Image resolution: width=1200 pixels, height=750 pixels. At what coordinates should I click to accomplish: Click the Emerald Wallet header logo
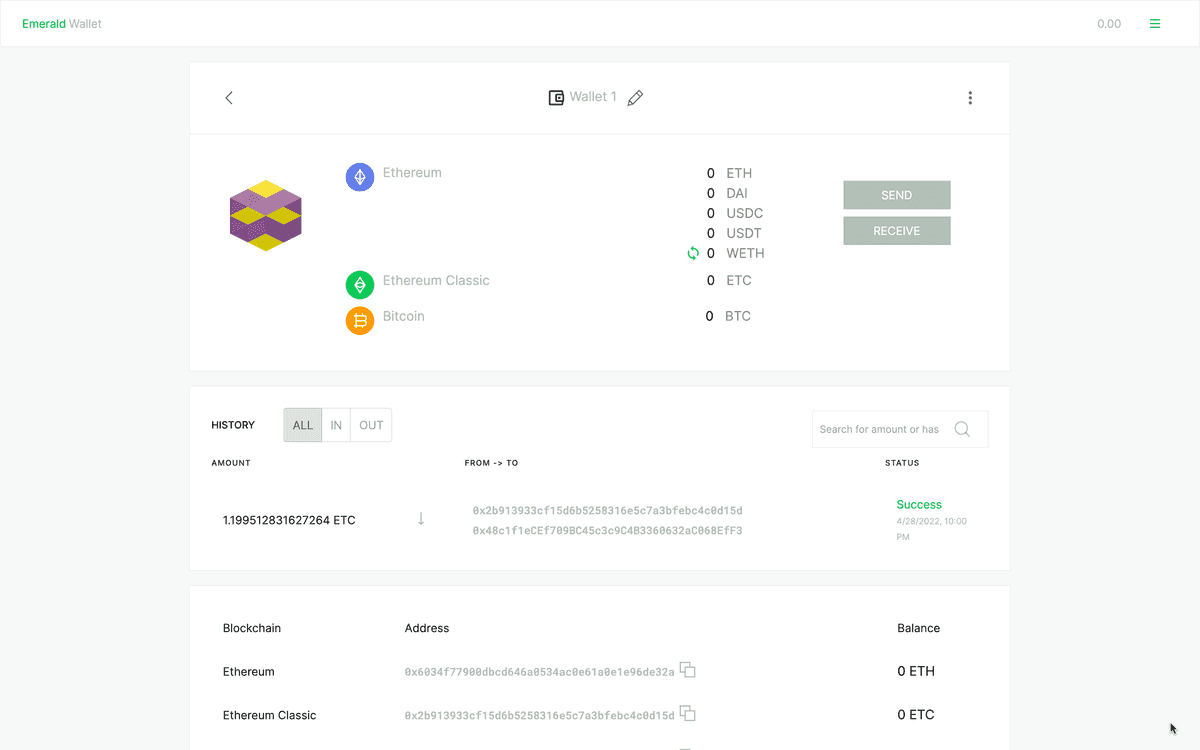coord(62,23)
